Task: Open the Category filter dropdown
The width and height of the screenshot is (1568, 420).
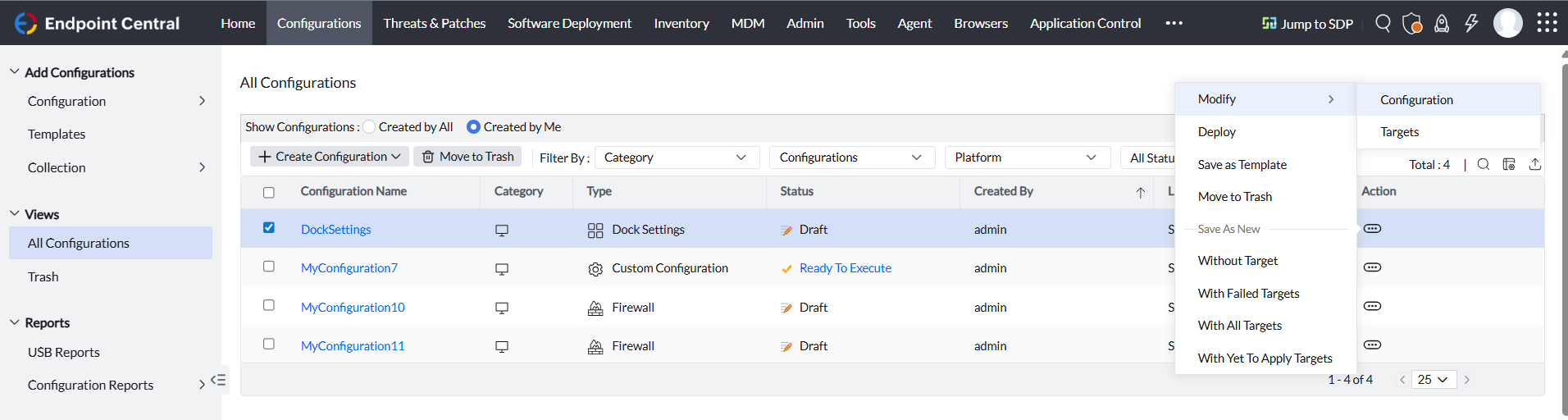Action: 676,157
